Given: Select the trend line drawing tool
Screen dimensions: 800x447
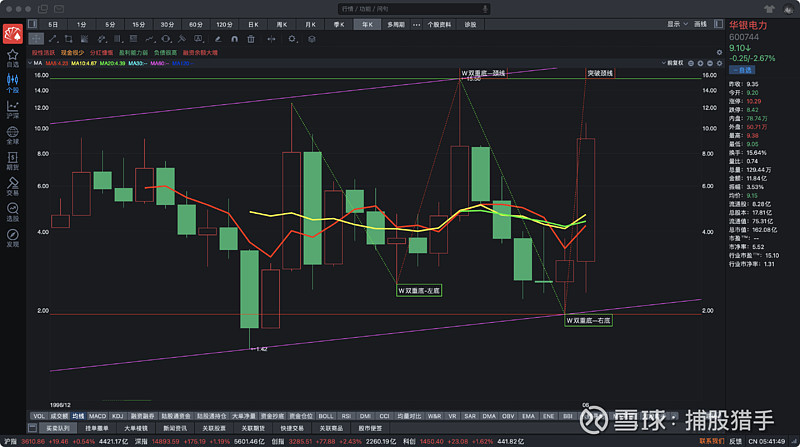Looking at the screenshot, I should [53, 39].
